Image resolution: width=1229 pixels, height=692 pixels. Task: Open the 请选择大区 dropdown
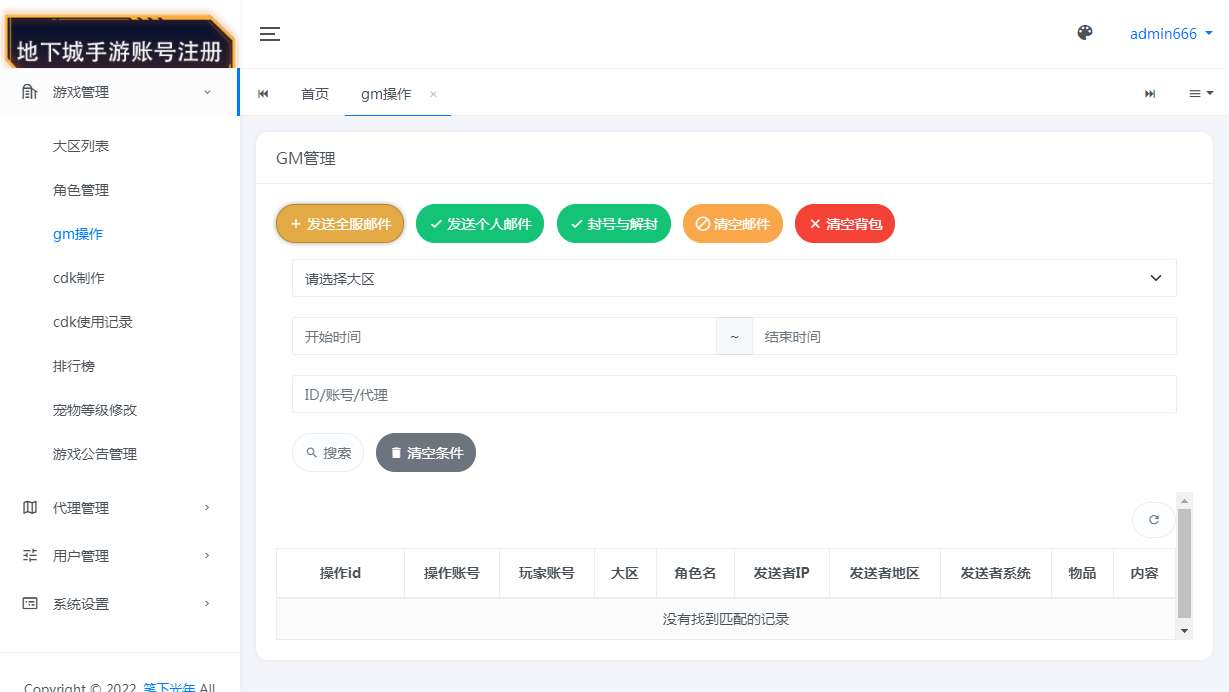[734, 278]
